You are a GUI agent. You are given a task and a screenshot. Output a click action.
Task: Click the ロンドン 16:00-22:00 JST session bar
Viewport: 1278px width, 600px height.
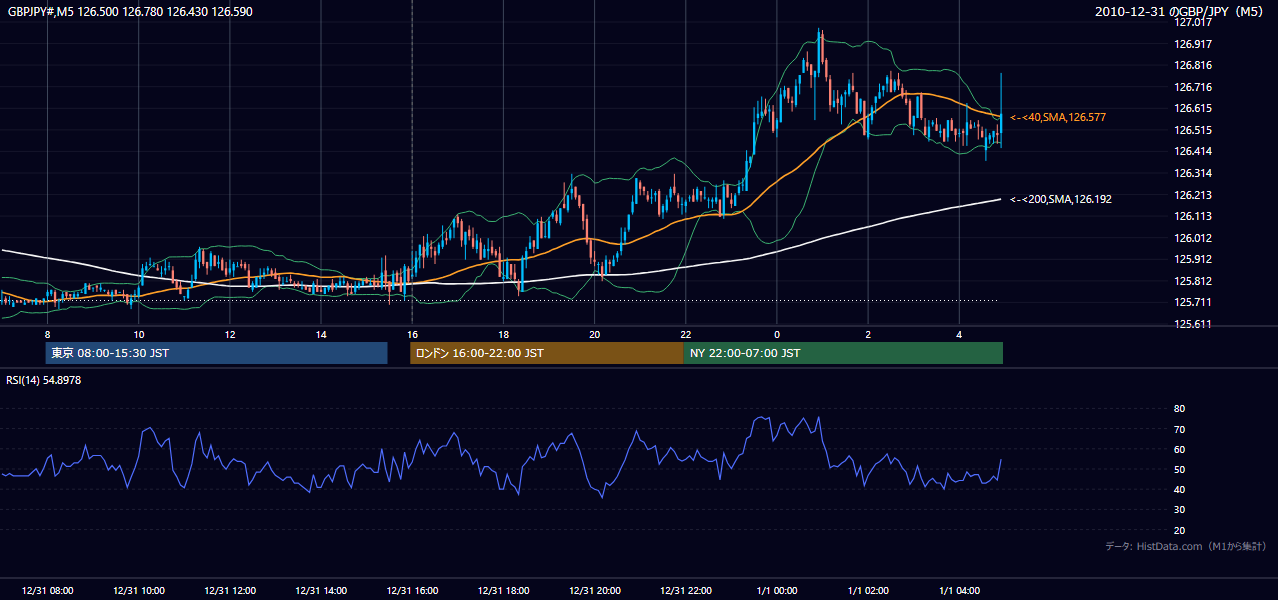546,353
